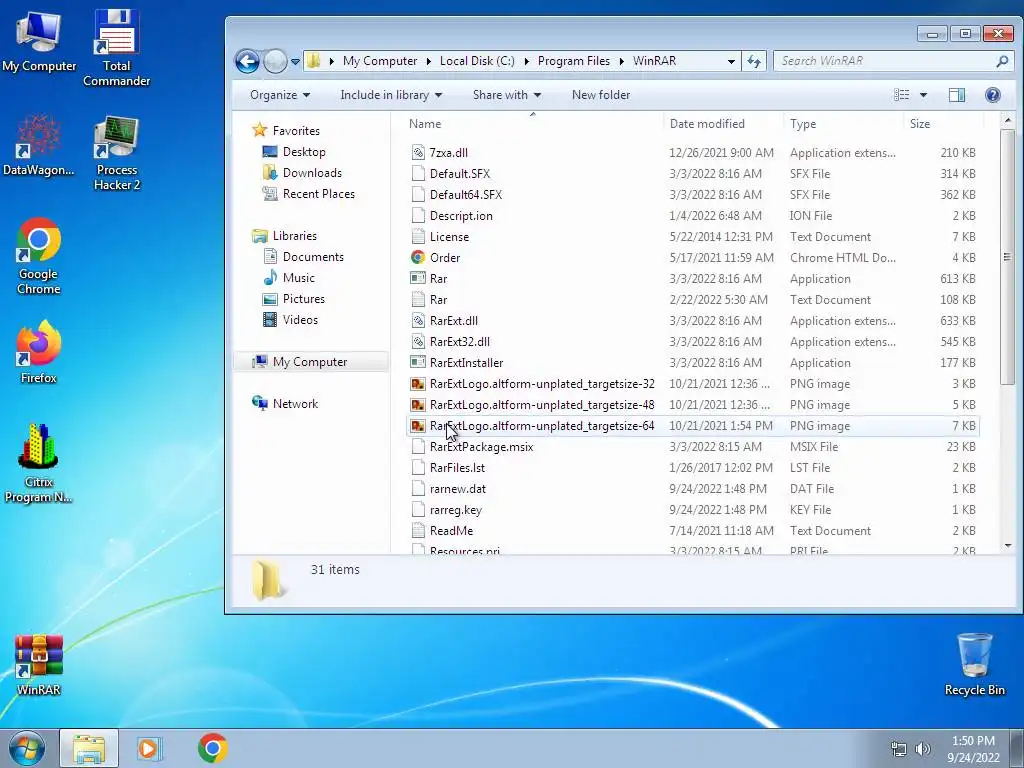Open the Share with menu
1024x768 pixels.
(507, 95)
